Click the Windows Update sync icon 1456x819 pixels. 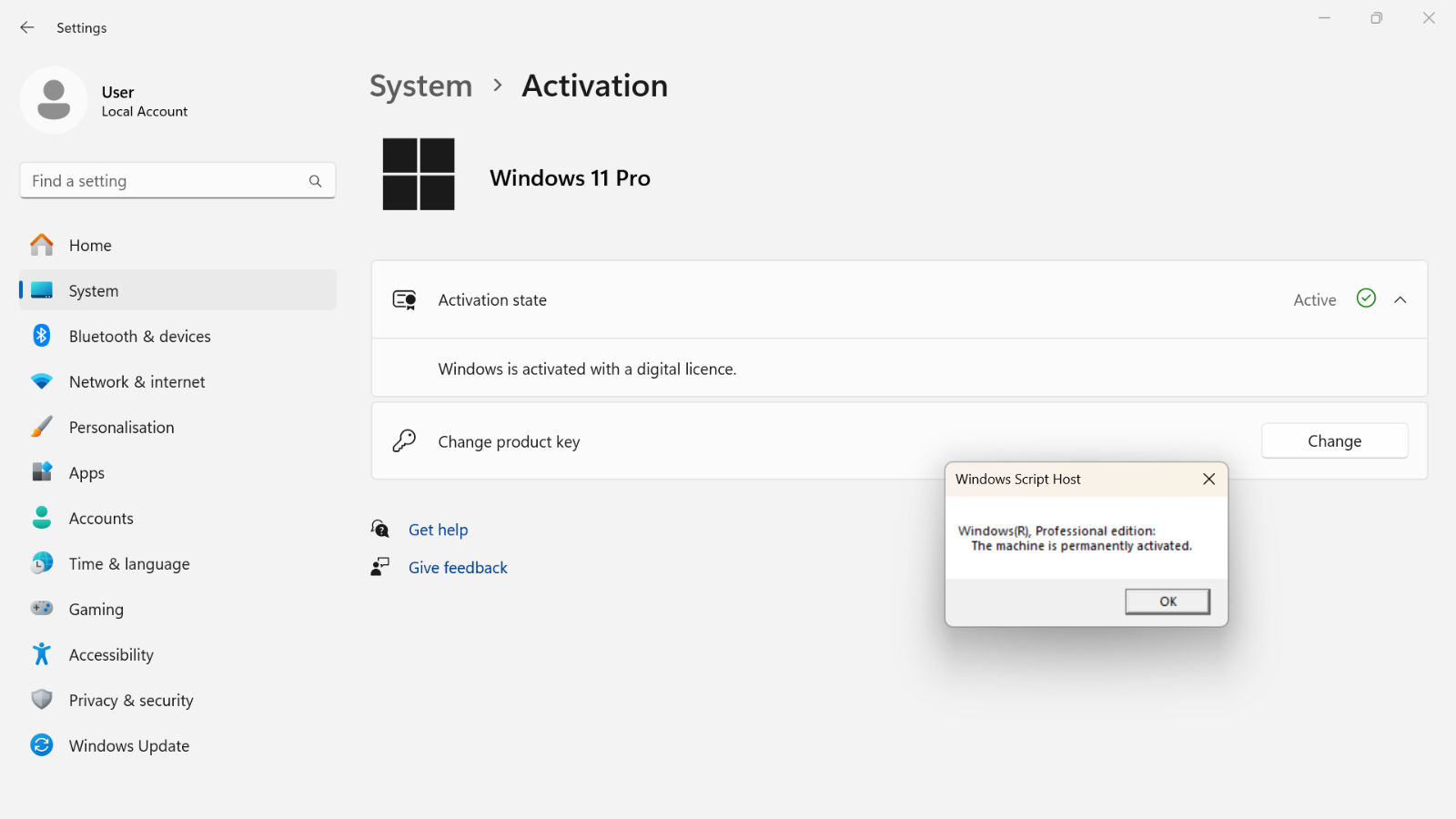coord(42,745)
